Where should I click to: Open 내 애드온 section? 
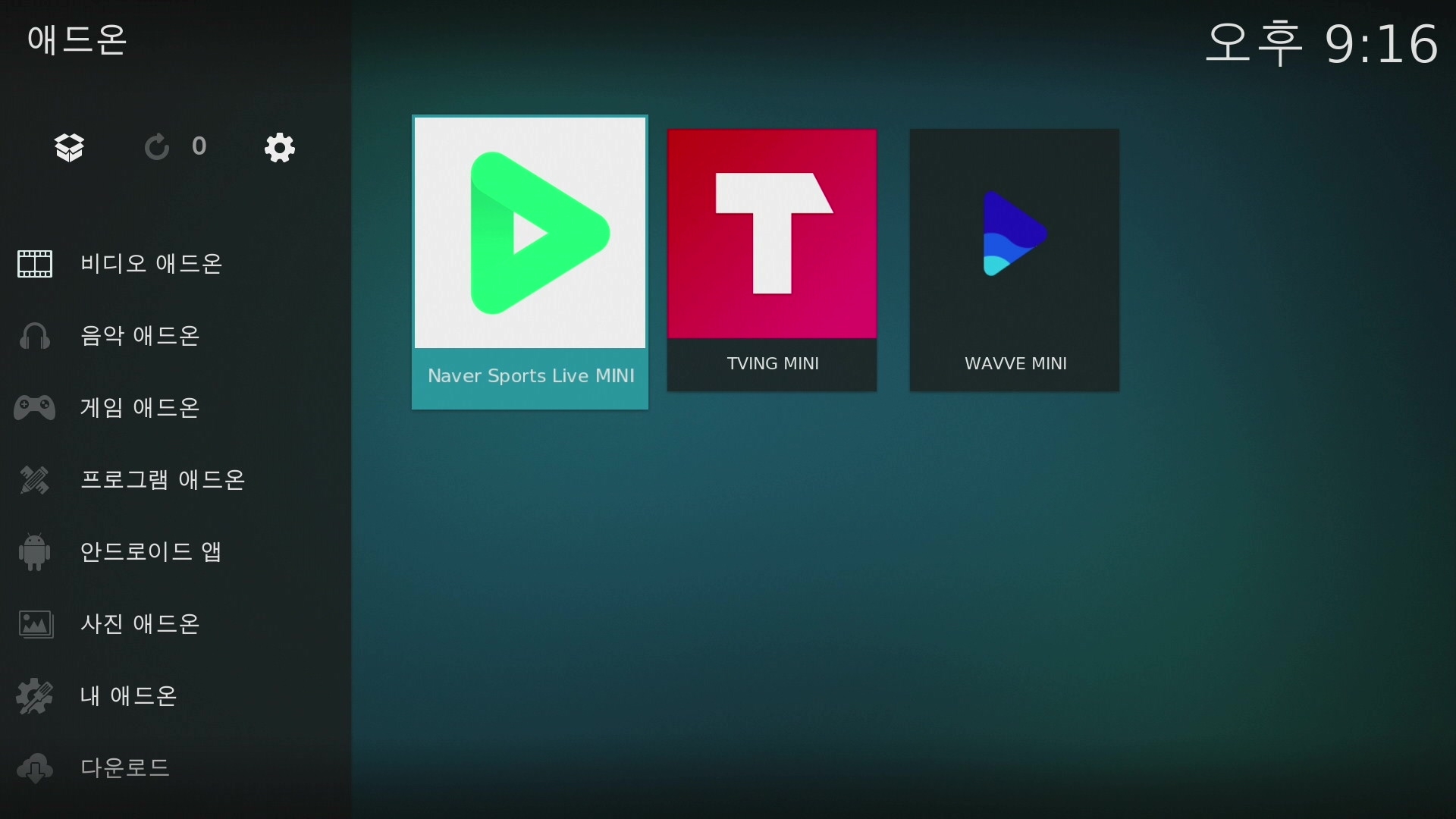tap(128, 696)
